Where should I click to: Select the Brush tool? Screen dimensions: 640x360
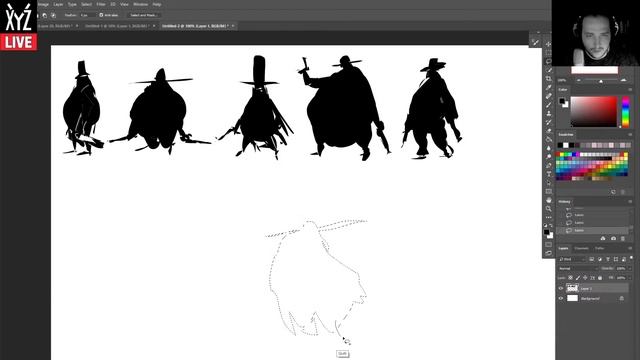548,104
